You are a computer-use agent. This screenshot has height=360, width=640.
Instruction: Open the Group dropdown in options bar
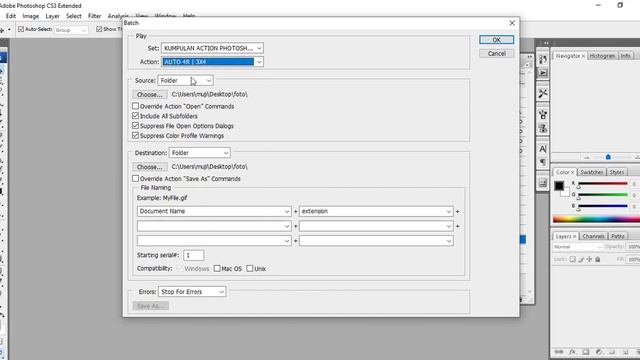point(71,30)
